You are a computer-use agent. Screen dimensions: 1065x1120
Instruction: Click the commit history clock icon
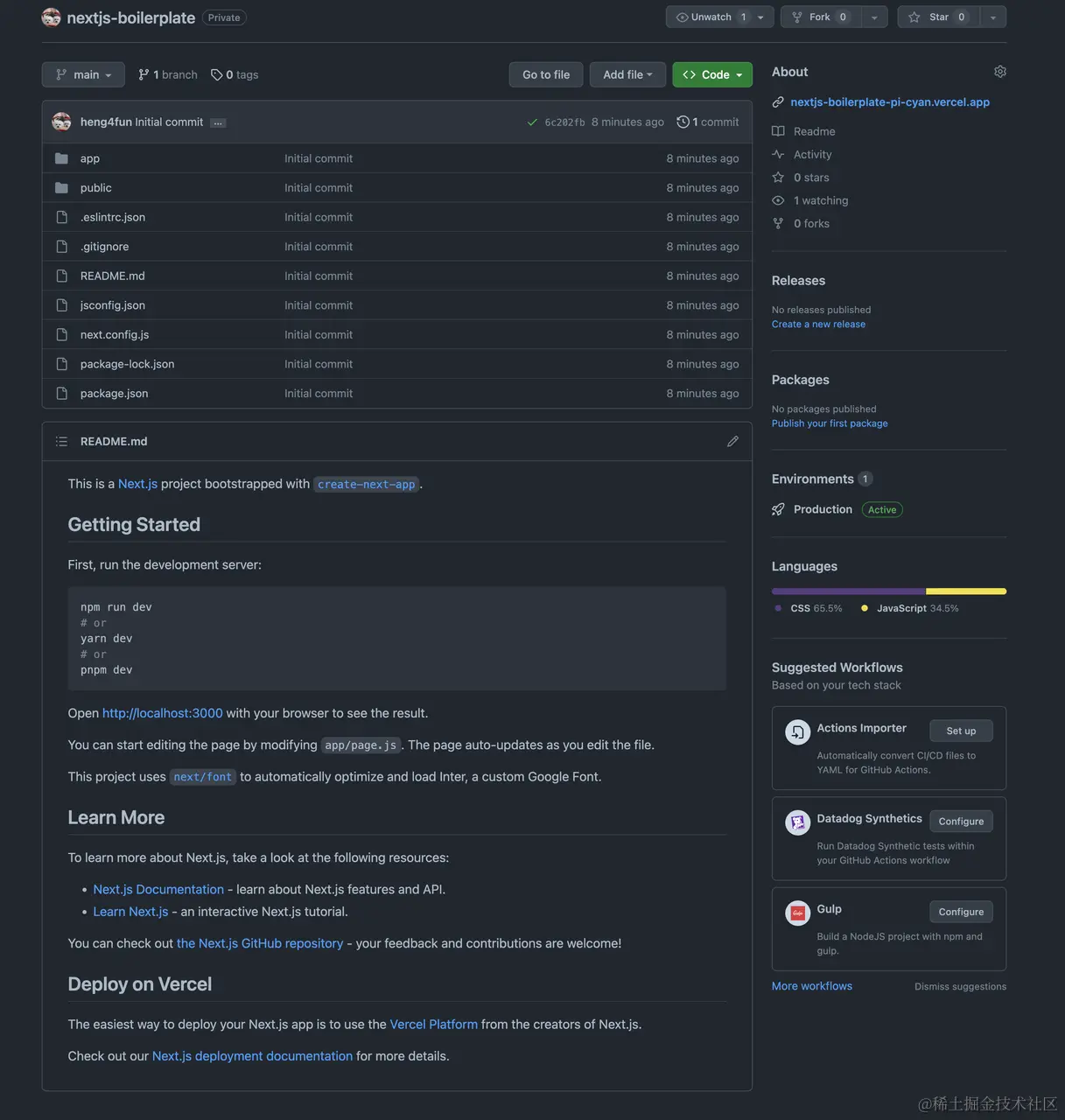683,122
